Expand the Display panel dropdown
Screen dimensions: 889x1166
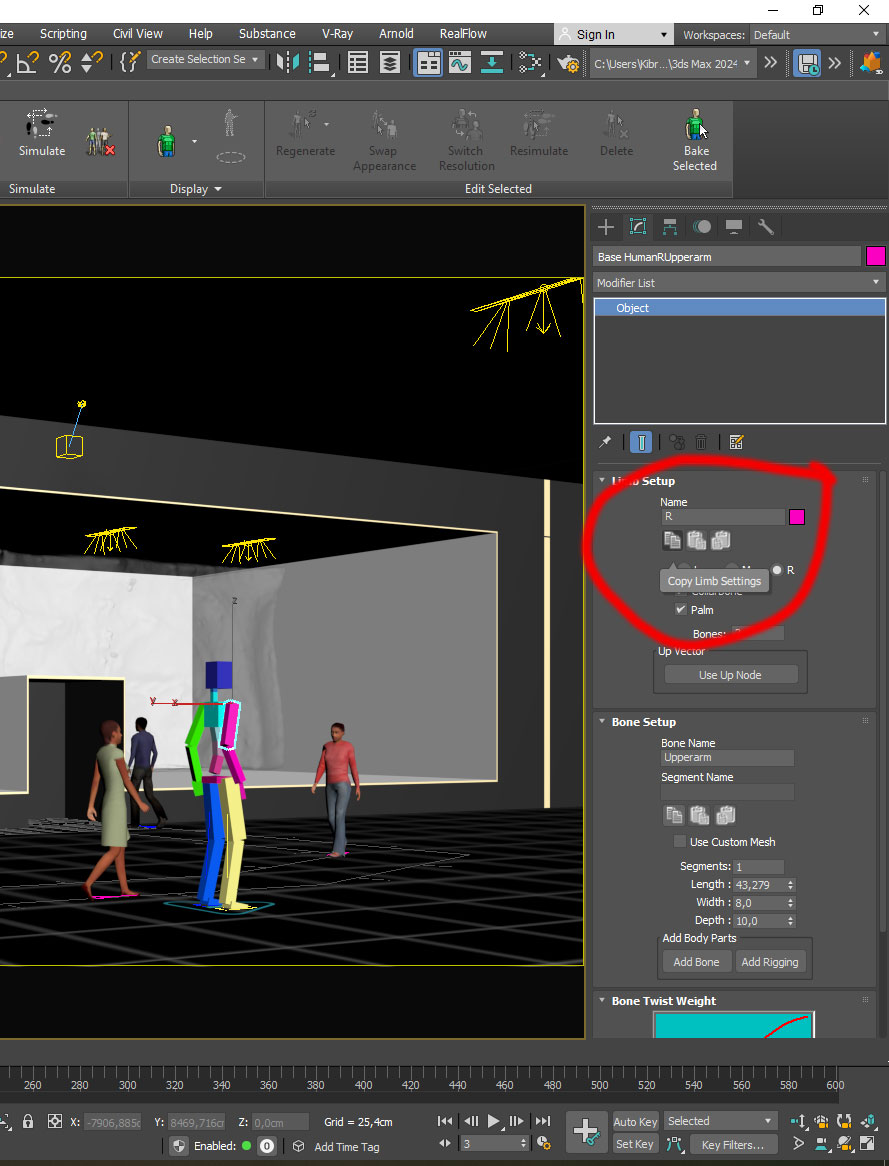196,189
